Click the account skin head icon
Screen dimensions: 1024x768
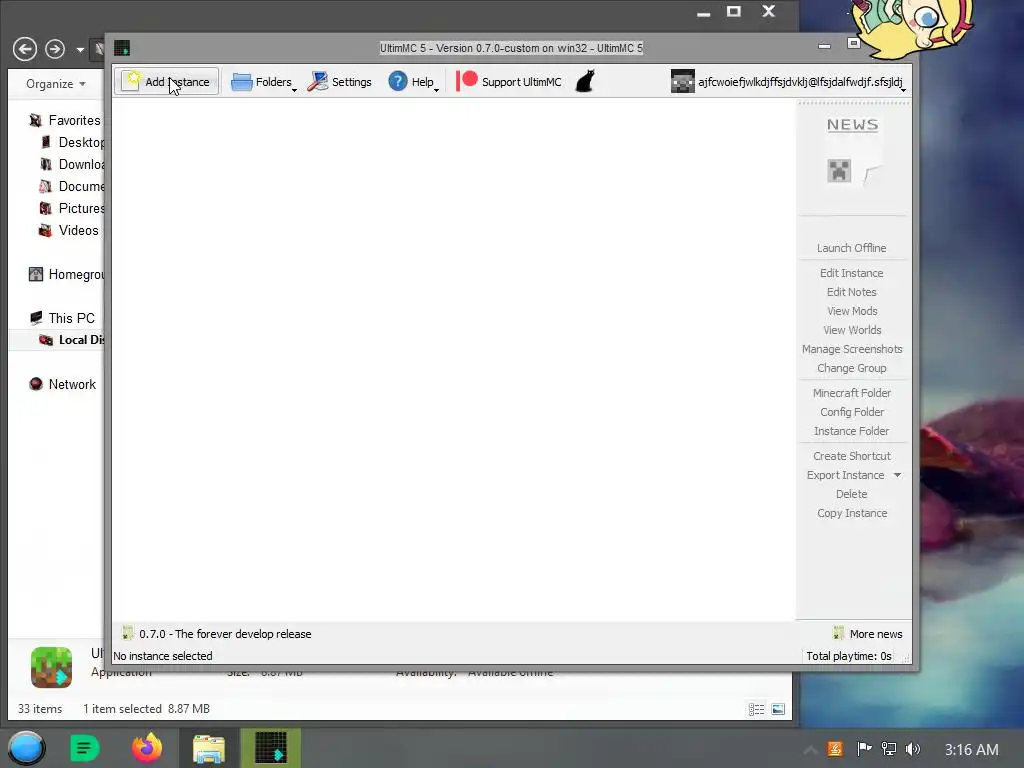click(x=682, y=82)
